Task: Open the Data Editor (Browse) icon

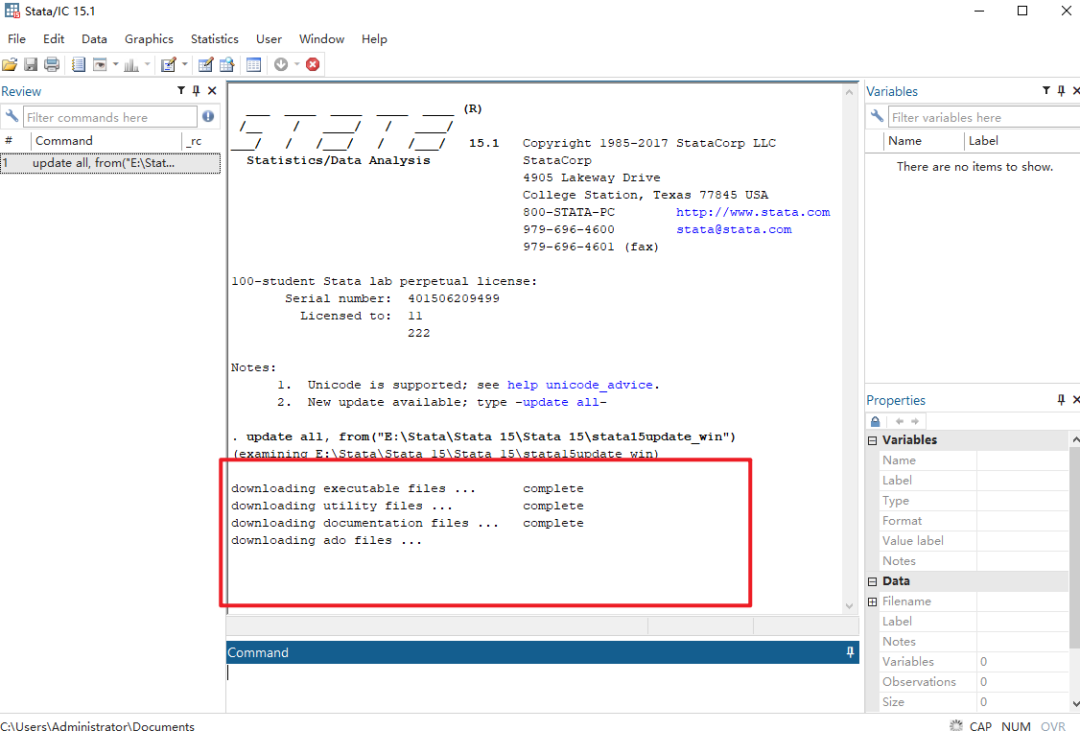Action: tap(226, 65)
